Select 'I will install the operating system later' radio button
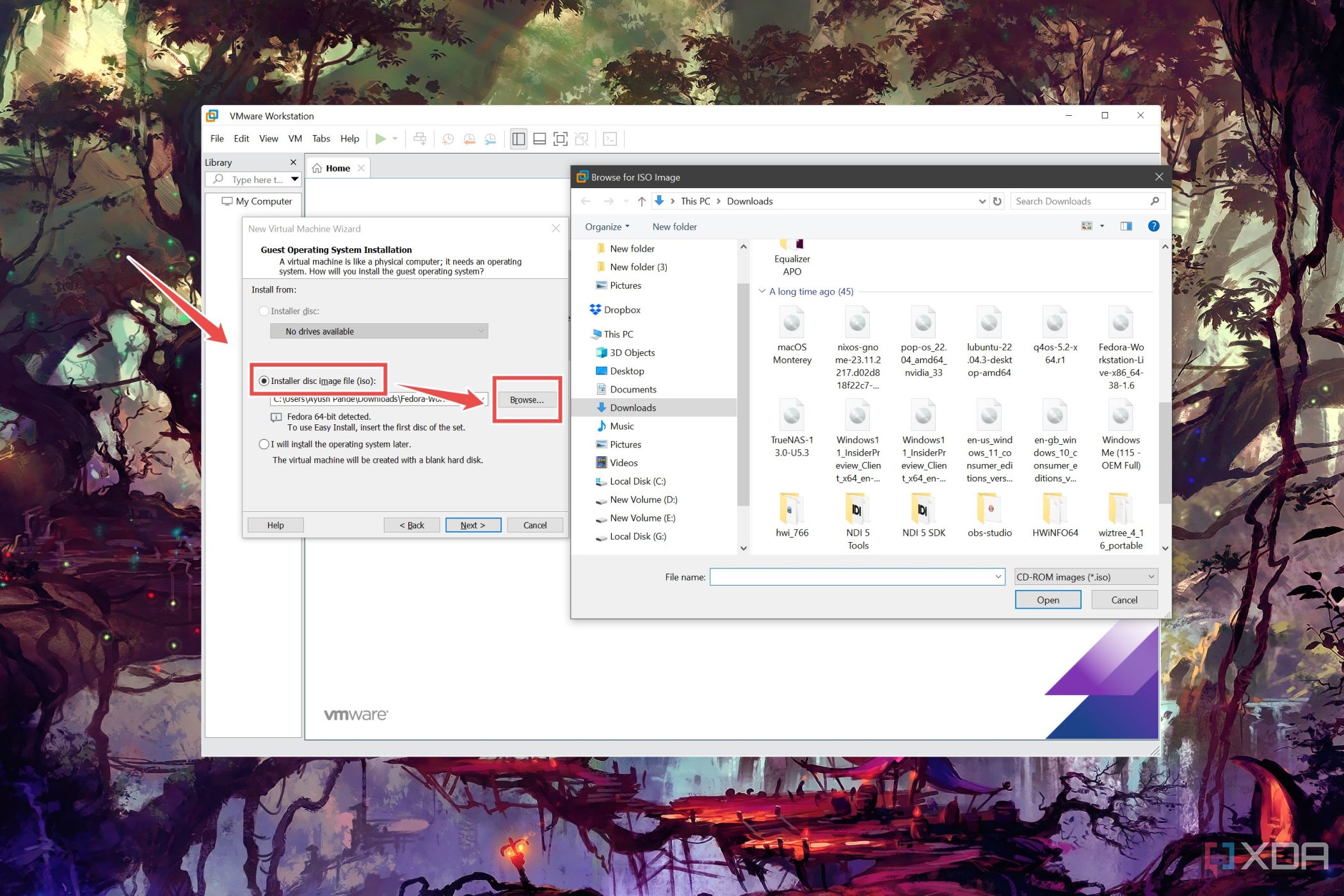Viewport: 1344px width, 896px height. [x=264, y=444]
